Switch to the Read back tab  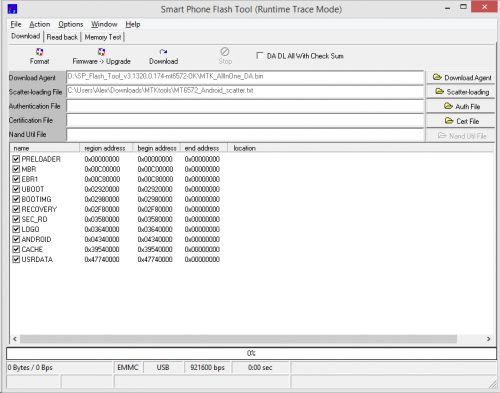[62, 37]
